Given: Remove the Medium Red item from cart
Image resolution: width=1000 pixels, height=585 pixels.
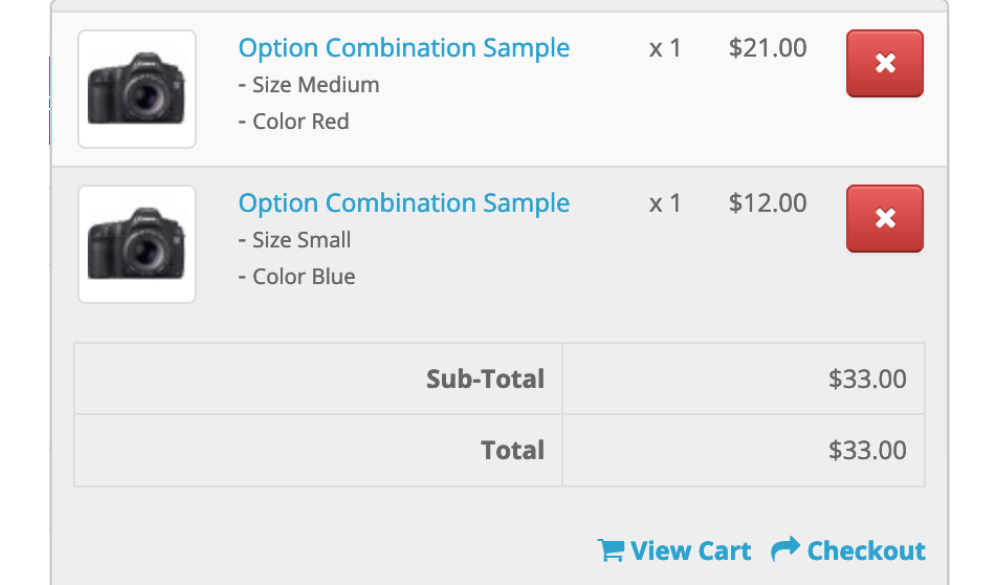Looking at the screenshot, I should (885, 64).
